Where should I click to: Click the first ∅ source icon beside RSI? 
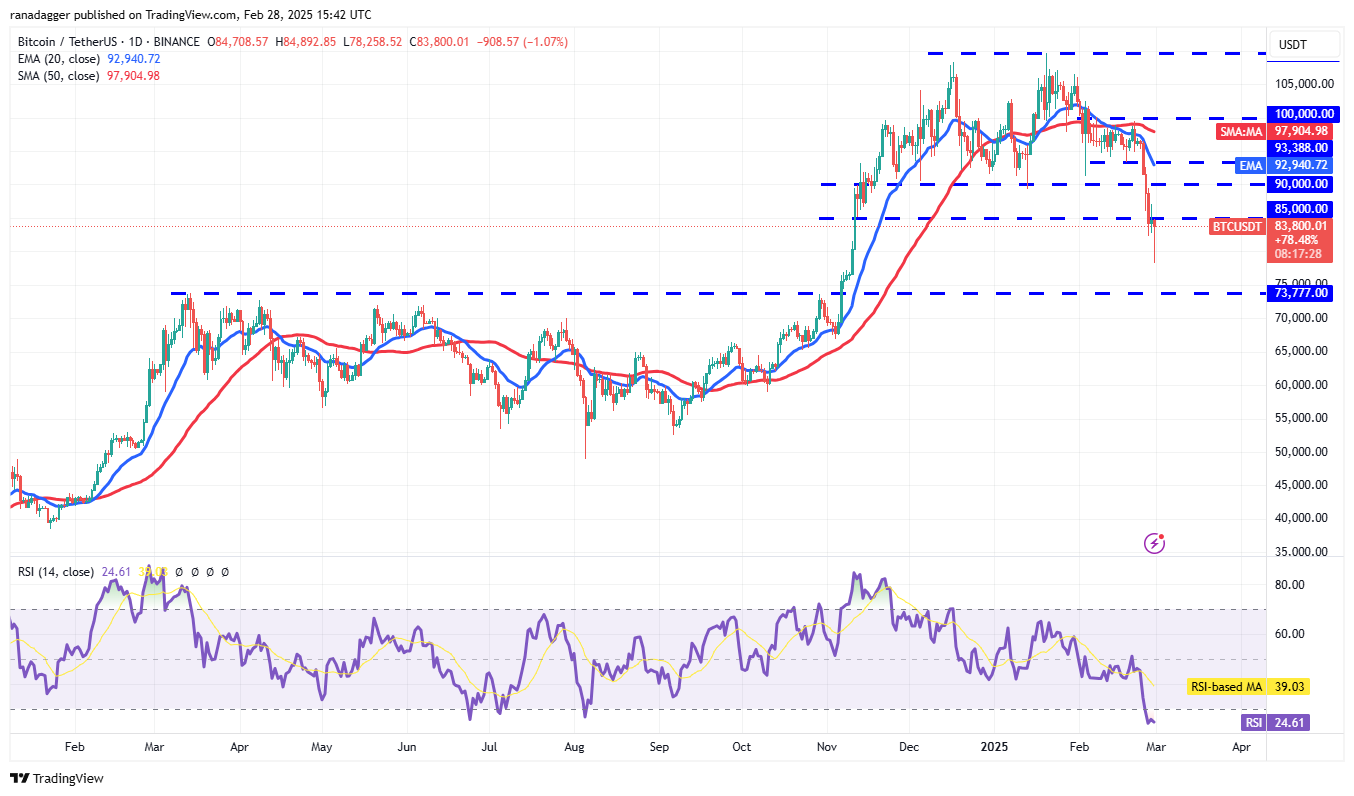[x=179, y=572]
